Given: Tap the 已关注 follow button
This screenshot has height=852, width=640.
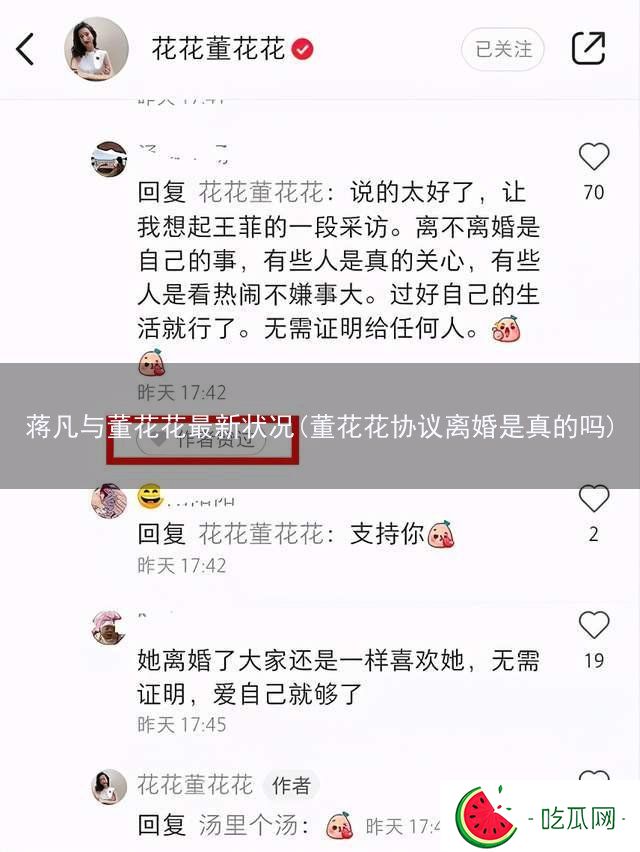Looking at the screenshot, I should pos(503,49).
